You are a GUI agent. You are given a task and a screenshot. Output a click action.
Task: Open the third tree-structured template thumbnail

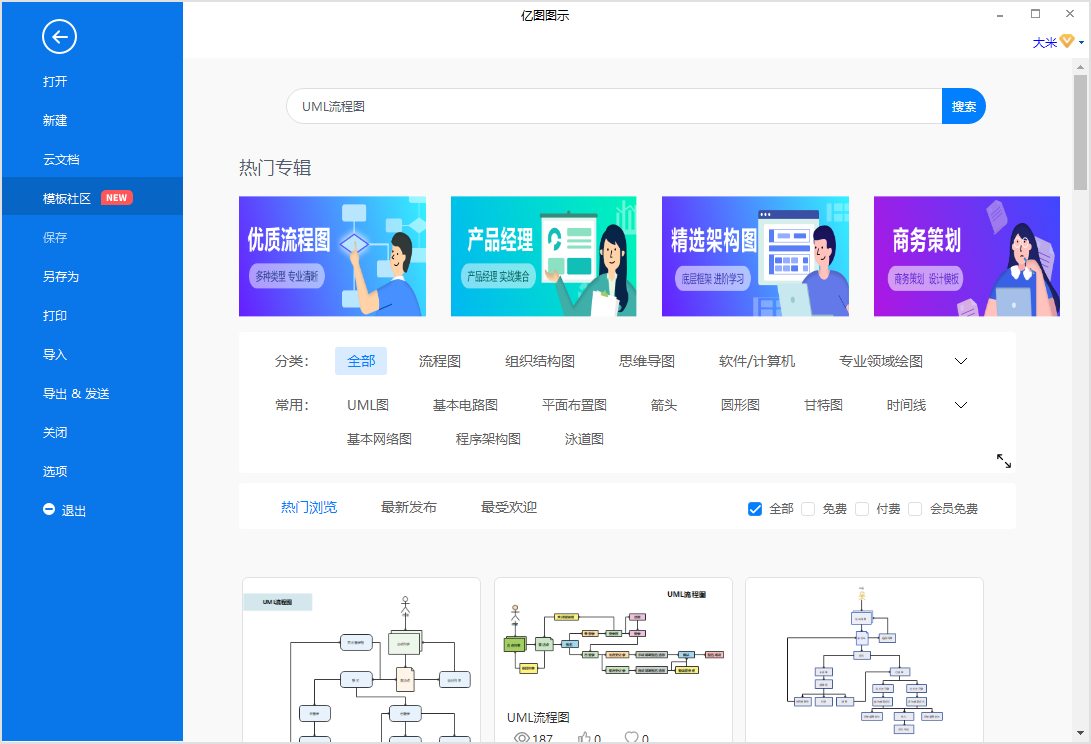tap(864, 660)
